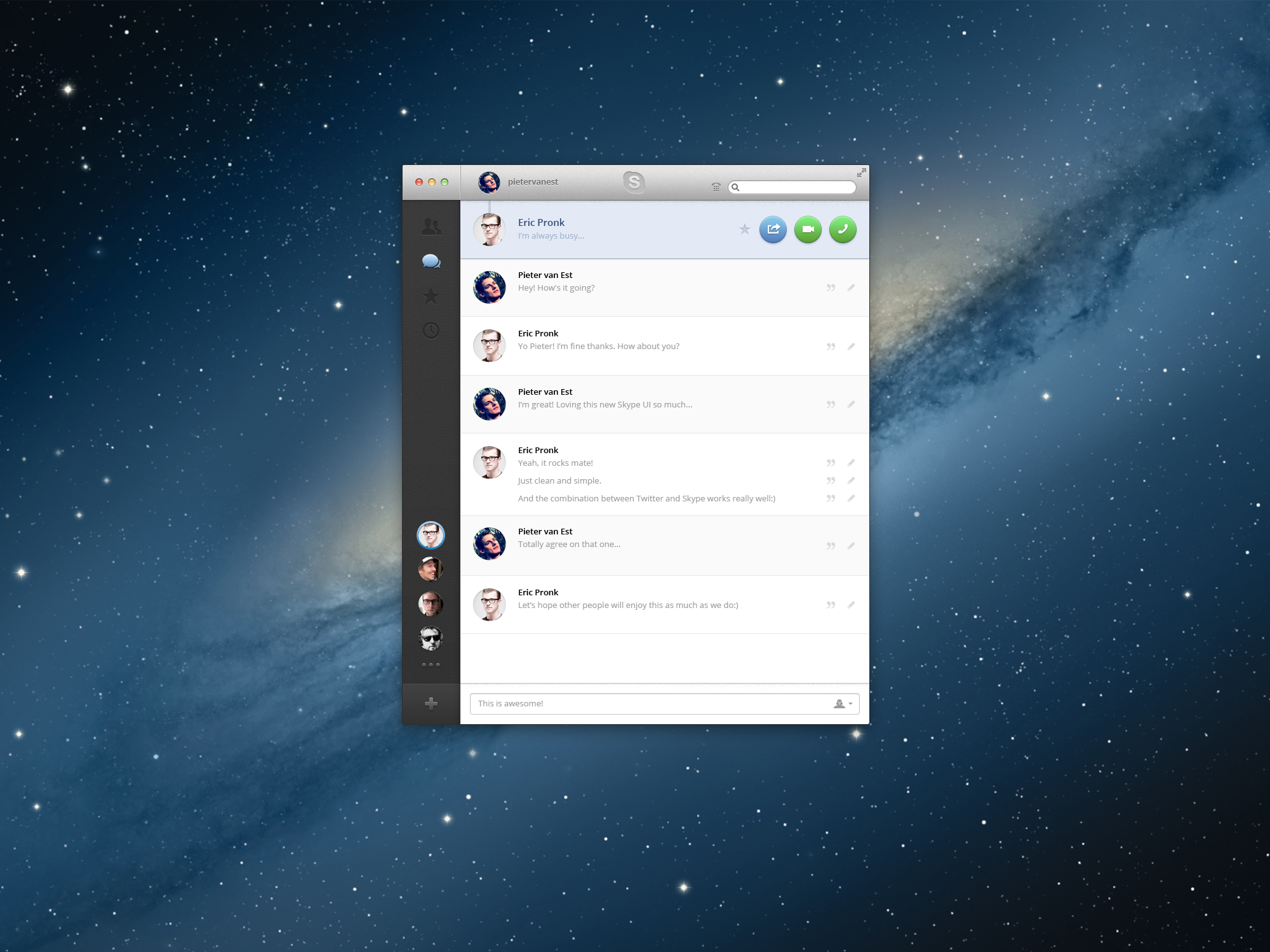This screenshot has height=952, width=1270.
Task: Edit the Twitter and Skype combination message
Action: click(x=851, y=498)
